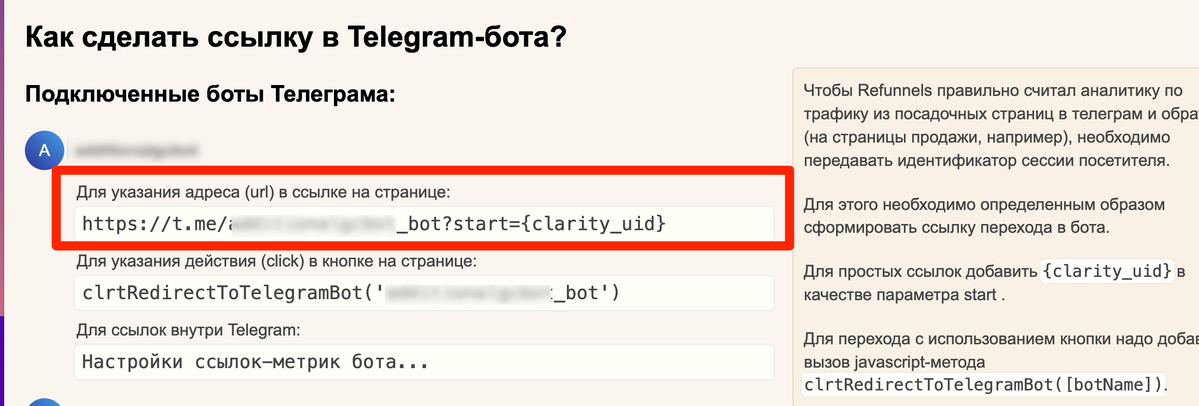Select the blurred bot name beside avatar A
This screenshot has height=406, width=1199.
136,149
